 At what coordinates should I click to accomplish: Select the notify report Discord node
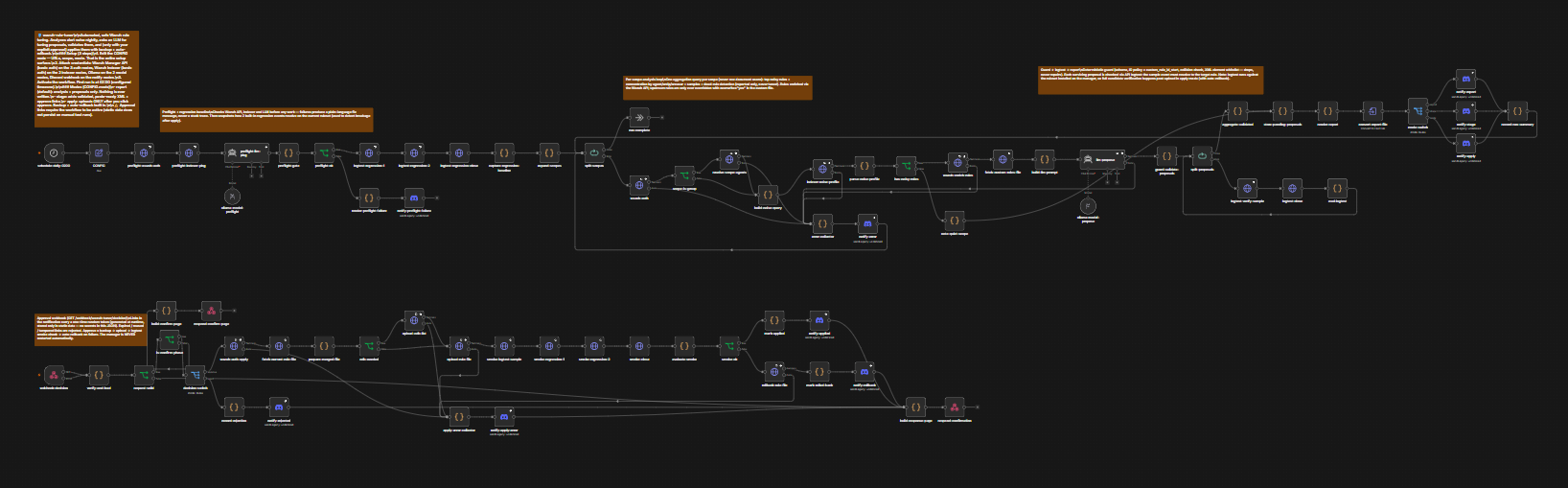[1465, 80]
